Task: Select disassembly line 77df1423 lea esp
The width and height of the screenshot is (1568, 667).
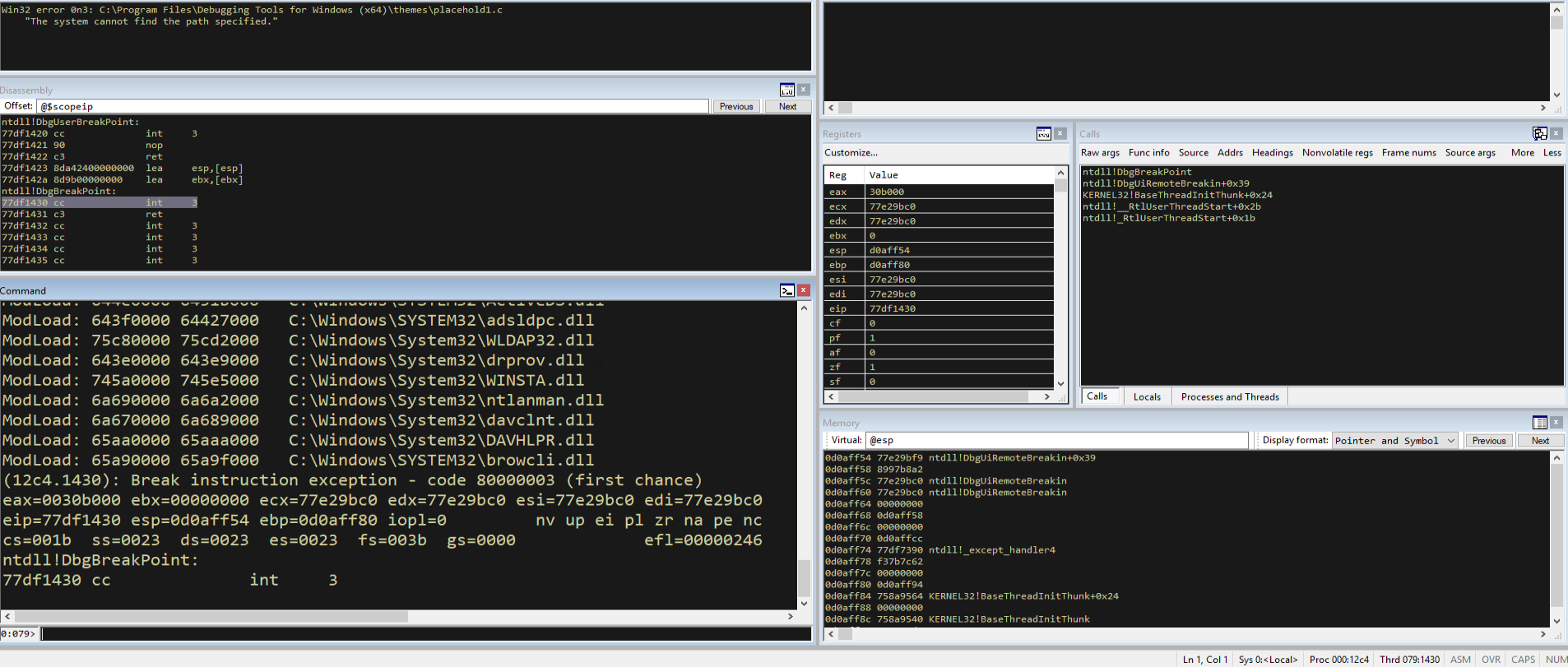Action: click(122, 168)
